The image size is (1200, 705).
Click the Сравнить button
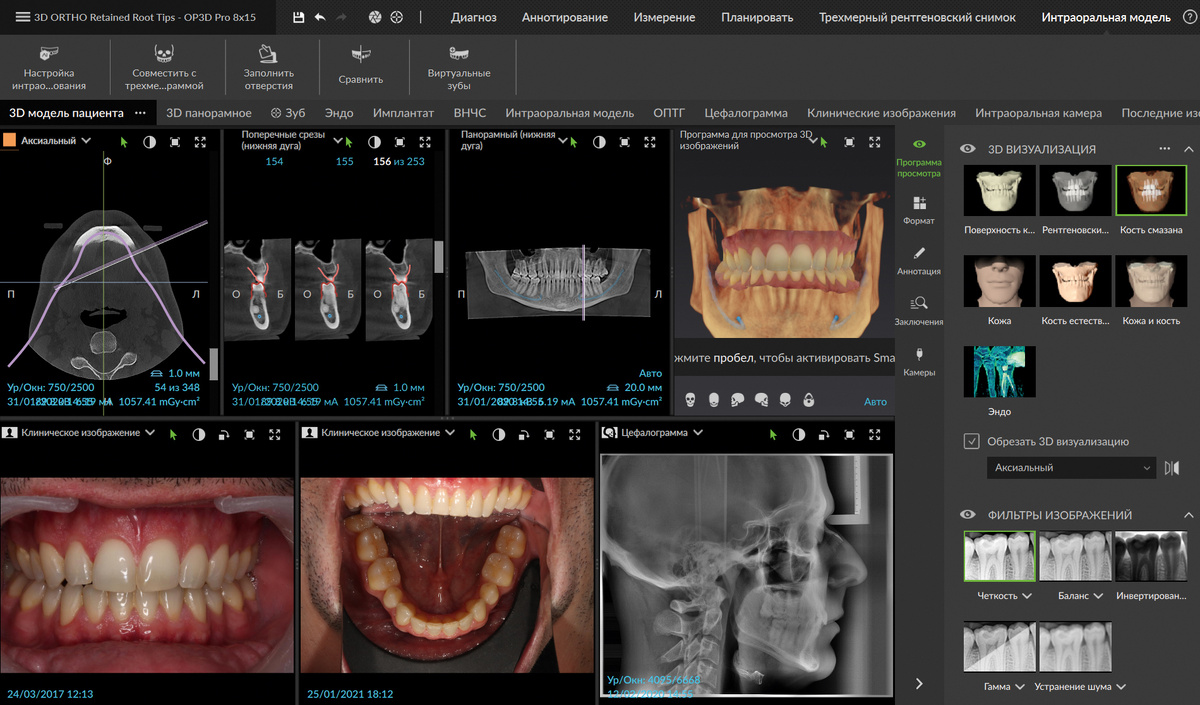coord(361,67)
